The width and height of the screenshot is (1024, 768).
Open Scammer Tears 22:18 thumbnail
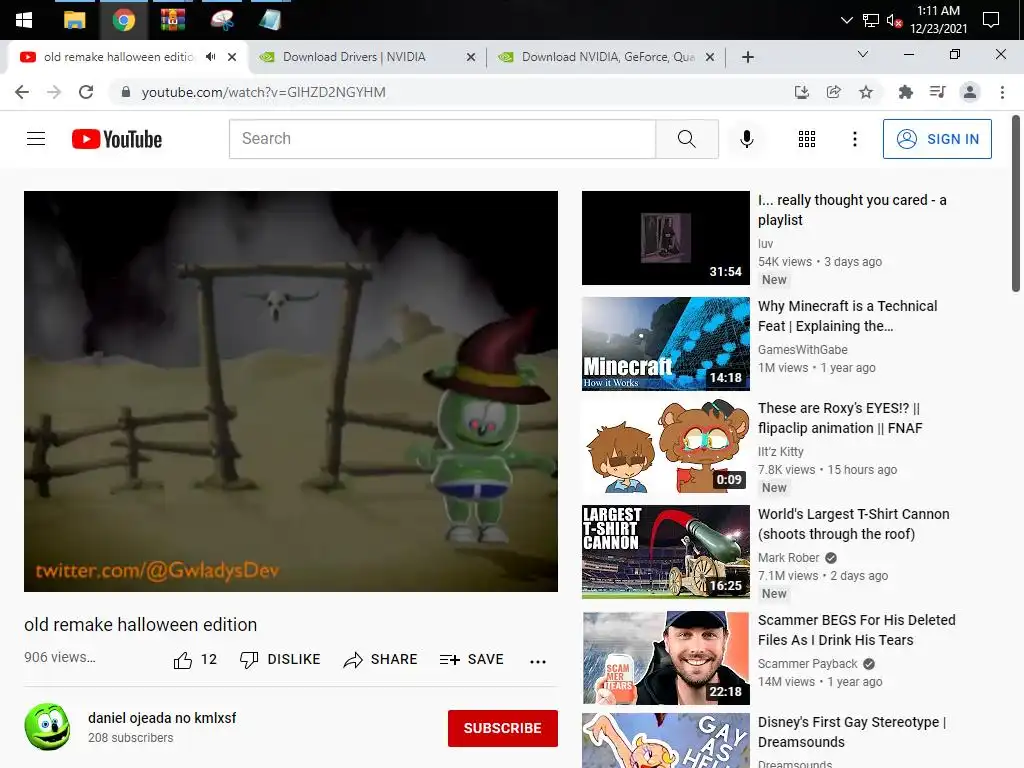(665, 658)
